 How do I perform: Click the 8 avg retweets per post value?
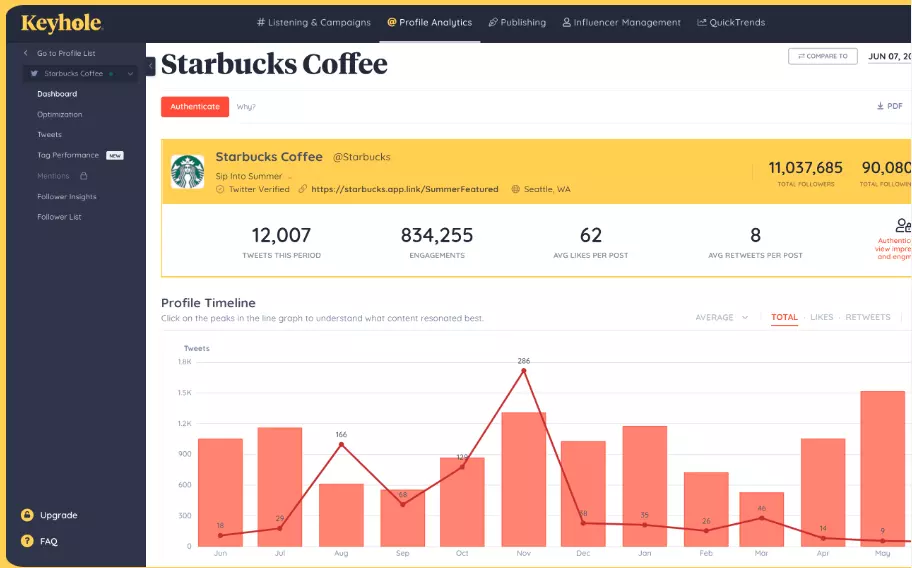756,235
